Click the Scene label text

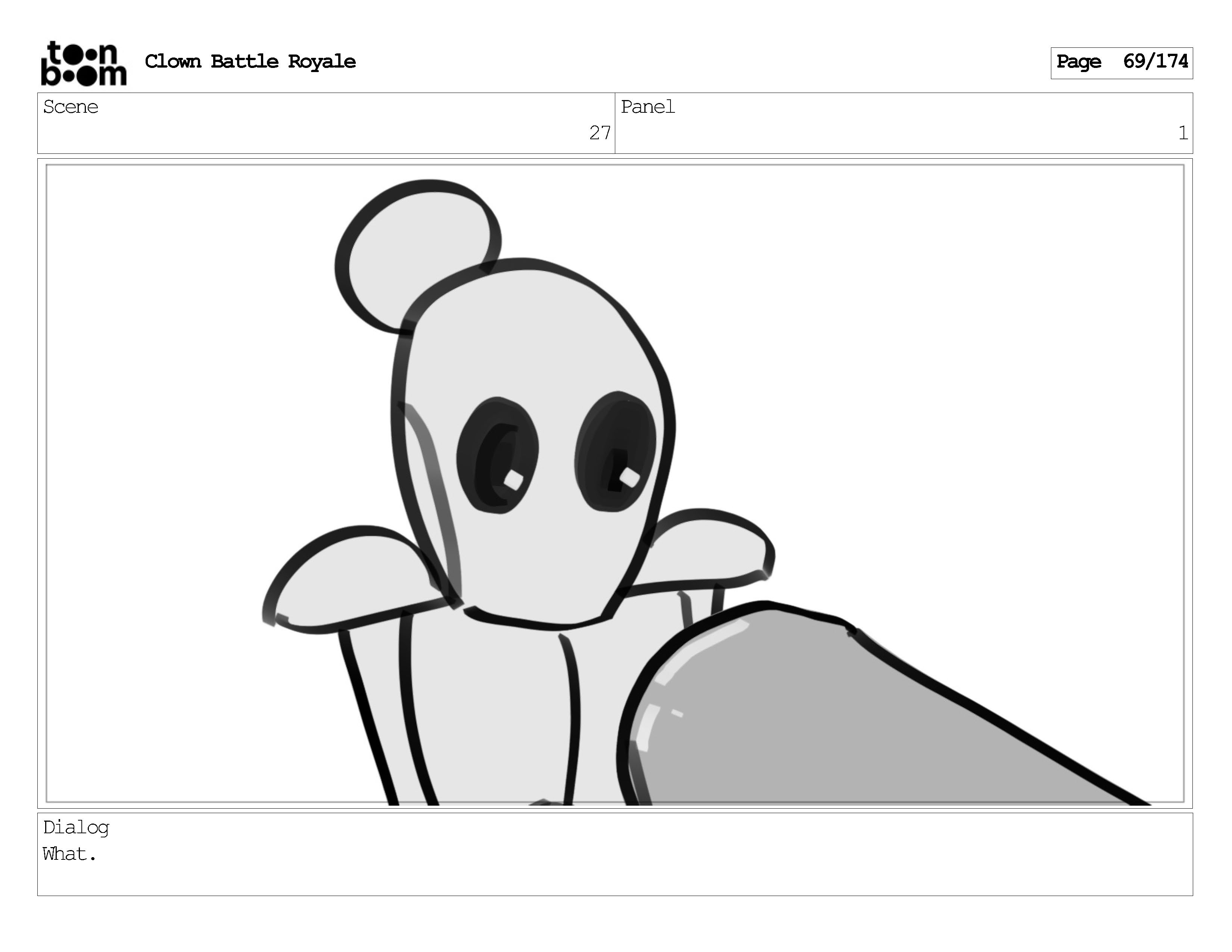[x=71, y=107]
